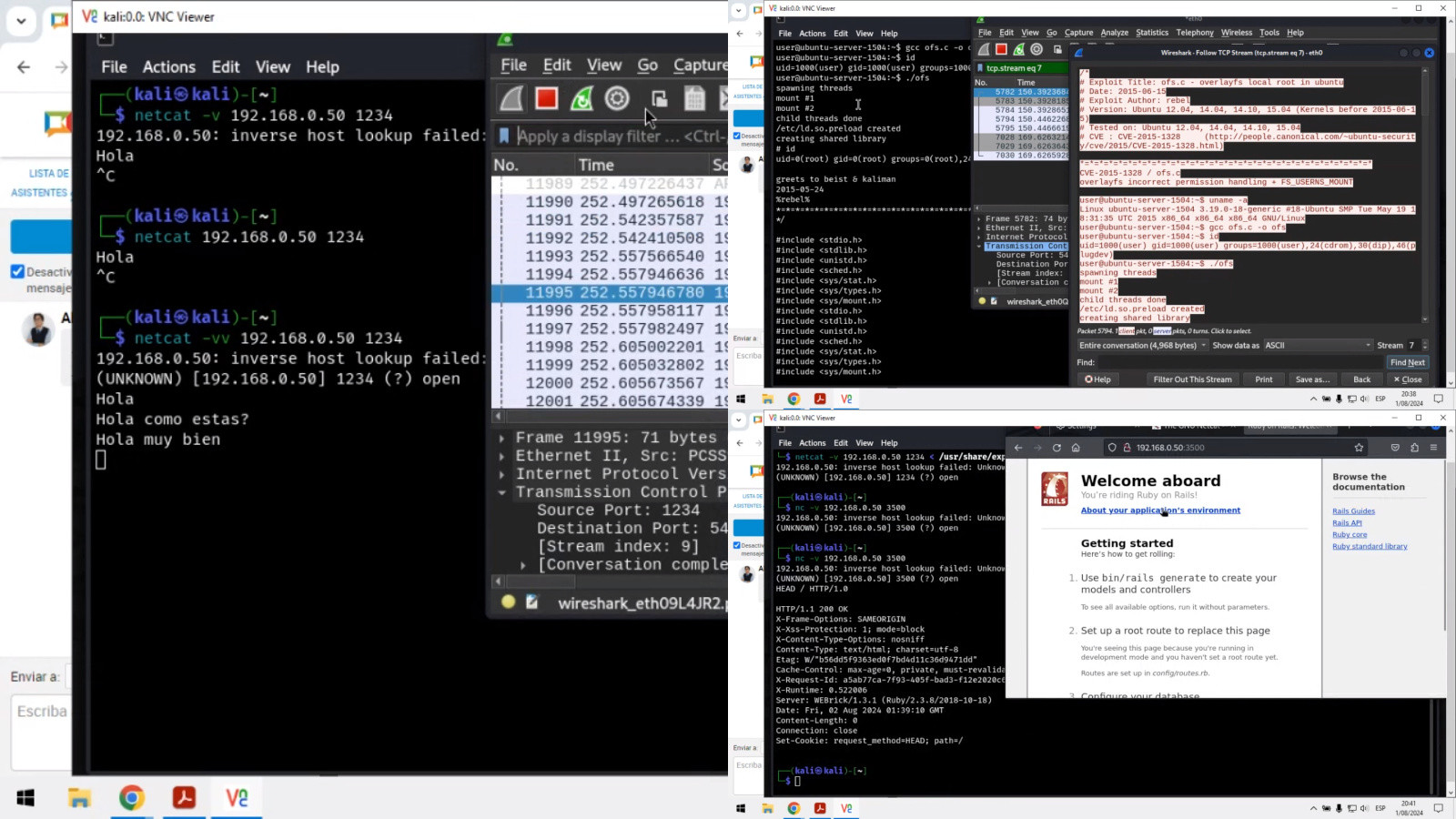1456x819 pixels.
Task: Click the Rails logo on welcome page
Action: click(1055, 489)
